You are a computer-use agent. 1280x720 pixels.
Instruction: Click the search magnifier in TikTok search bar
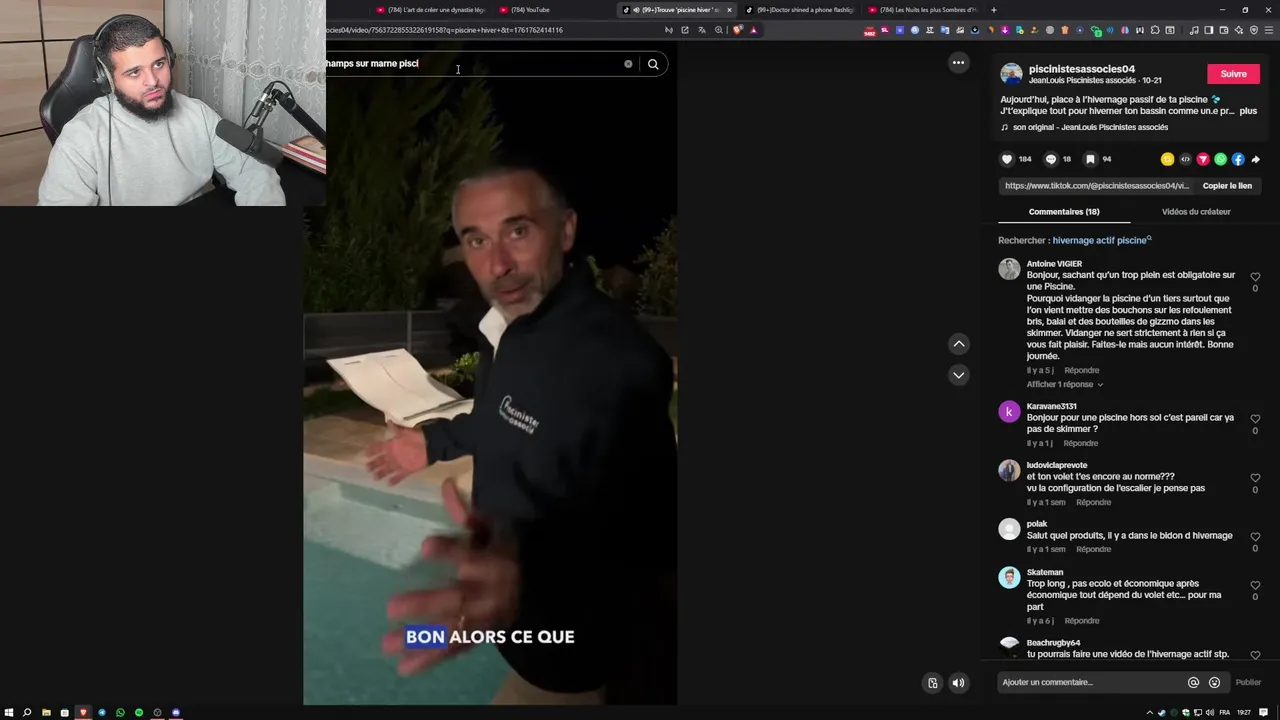(653, 64)
